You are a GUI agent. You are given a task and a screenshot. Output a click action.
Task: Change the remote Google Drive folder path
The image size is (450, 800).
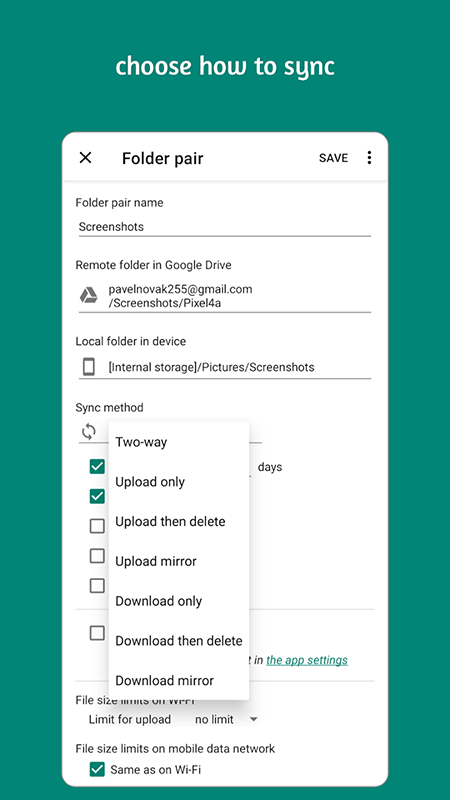[224, 296]
